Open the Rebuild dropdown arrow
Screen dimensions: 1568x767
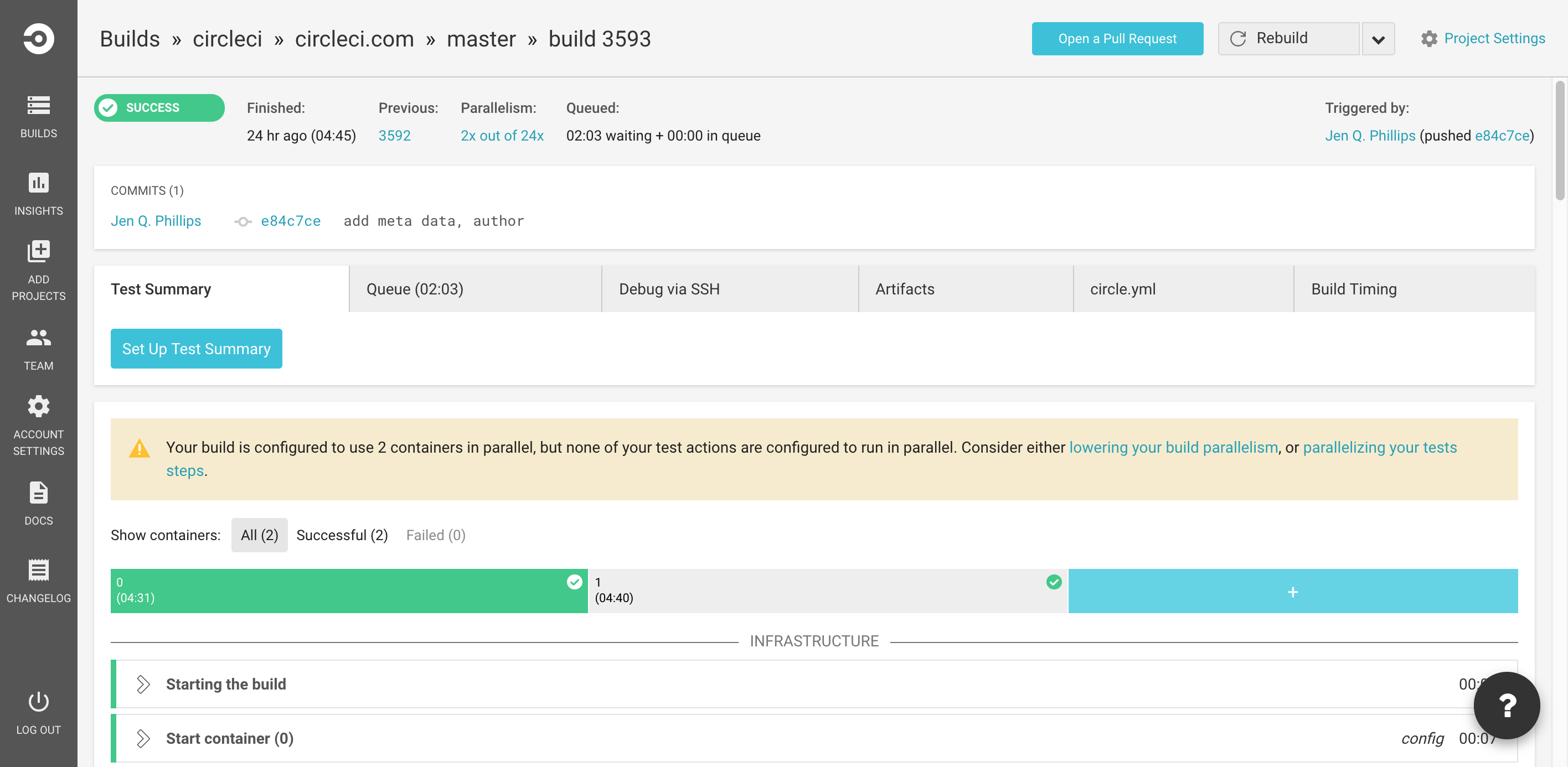point(1378,39)
